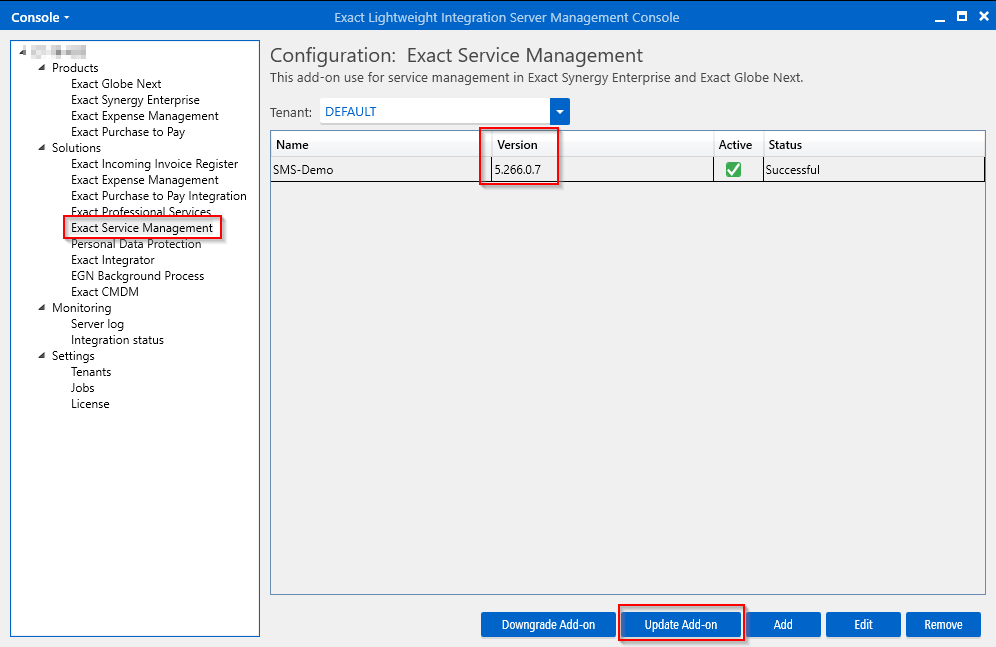Image resolution: width=996 pixels, height=647 pixels.
Task: Open Jobs settings
Action: pyautogui.click(x=83, y=387)
